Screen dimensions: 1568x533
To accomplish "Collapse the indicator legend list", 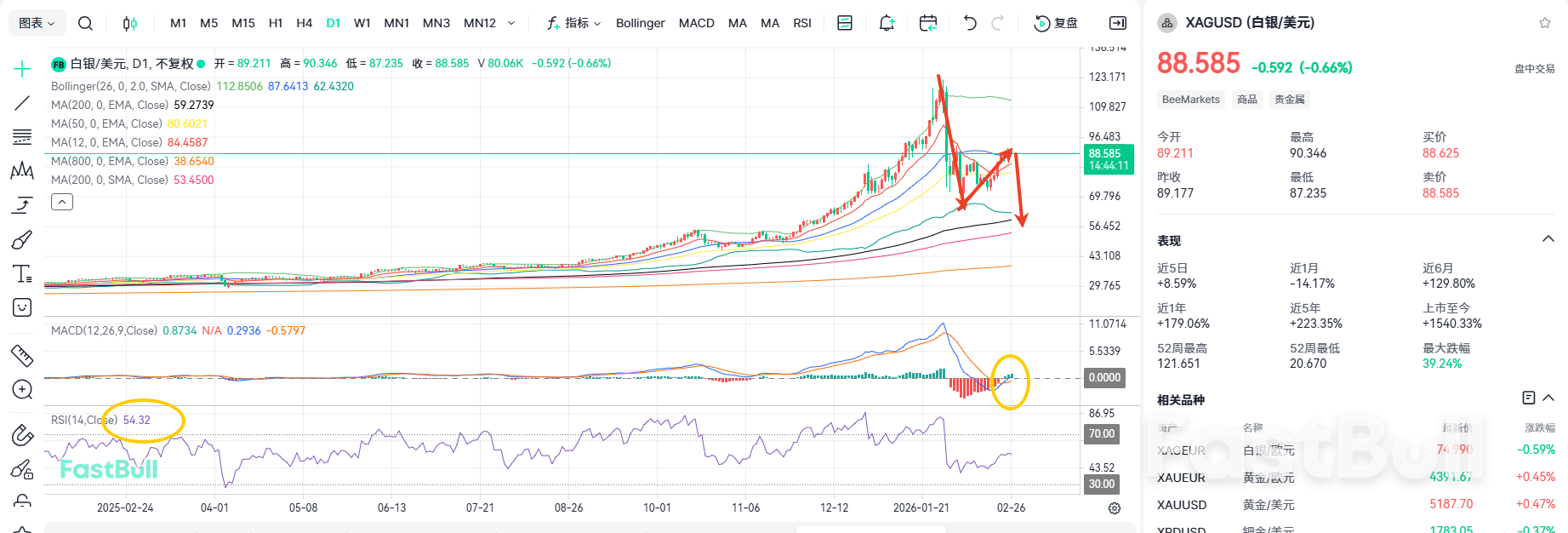I will pyautogui.click(x=62, y=202).
